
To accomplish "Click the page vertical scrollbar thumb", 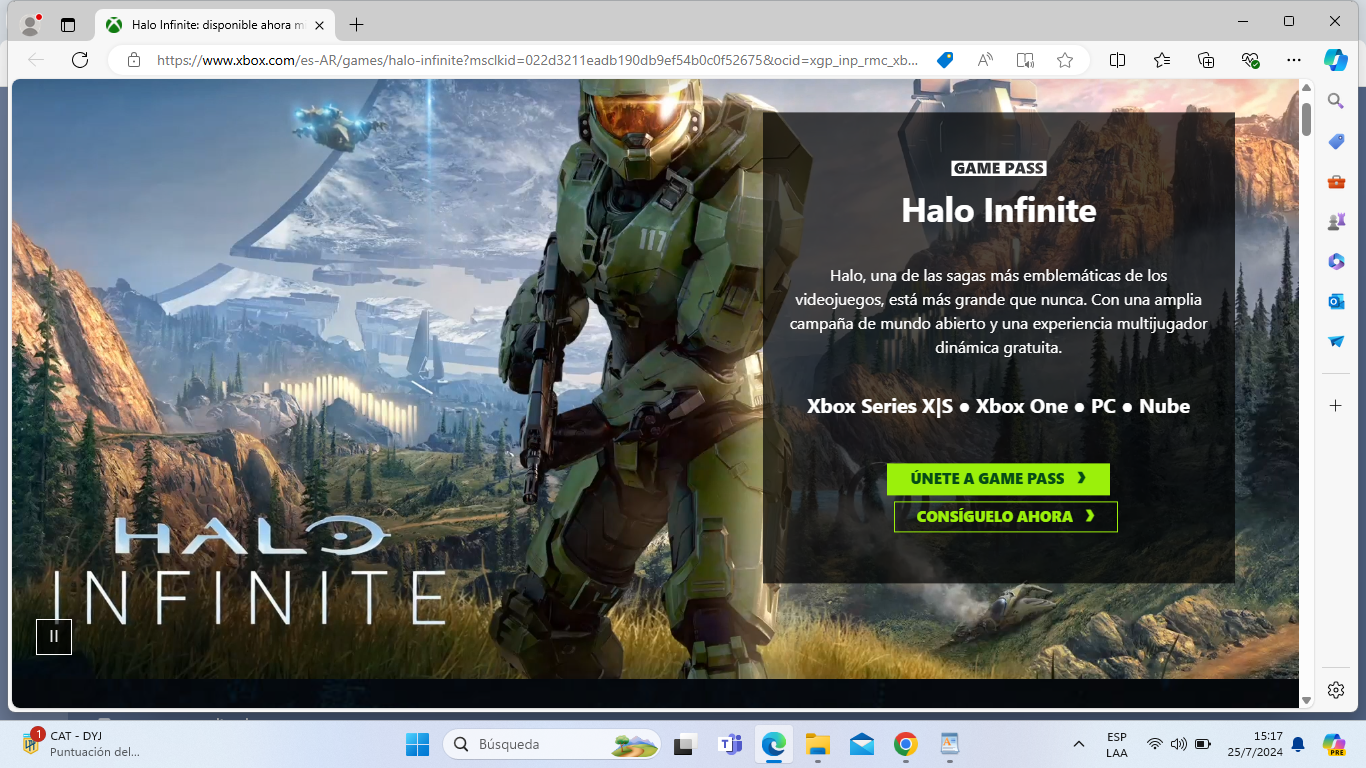I will 1306,118.
